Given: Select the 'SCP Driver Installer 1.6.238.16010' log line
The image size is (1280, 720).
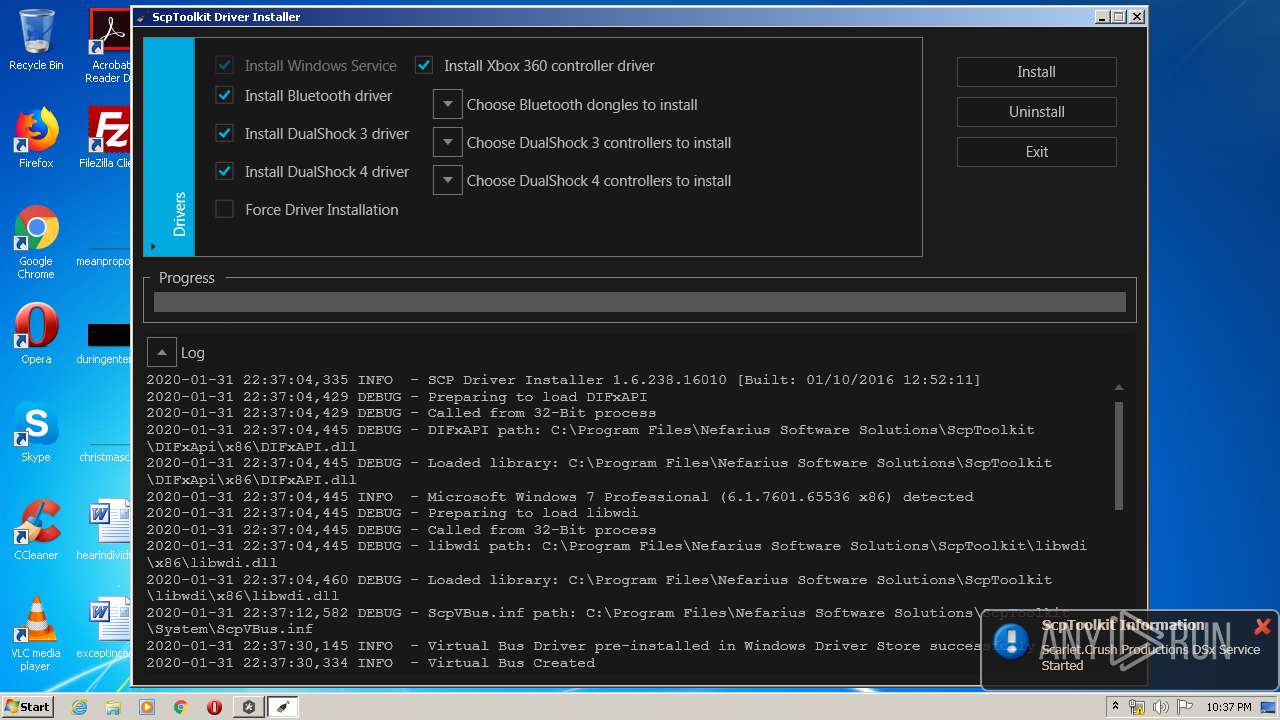Looking at the screenshot, I should (x=563, y=380).
